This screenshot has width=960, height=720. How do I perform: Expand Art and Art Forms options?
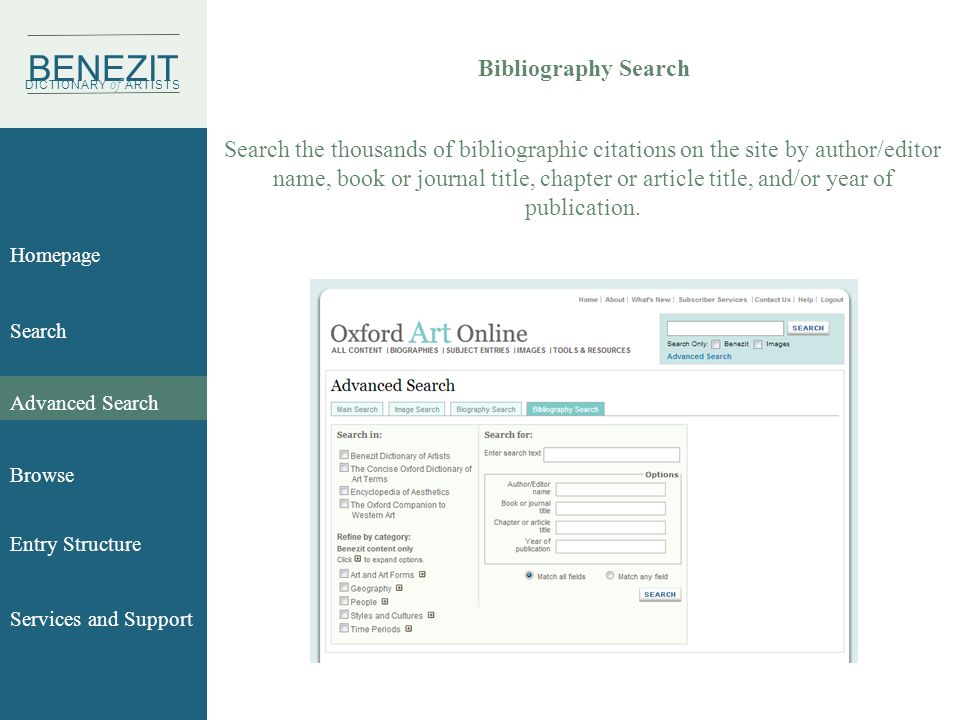point(422,574)
